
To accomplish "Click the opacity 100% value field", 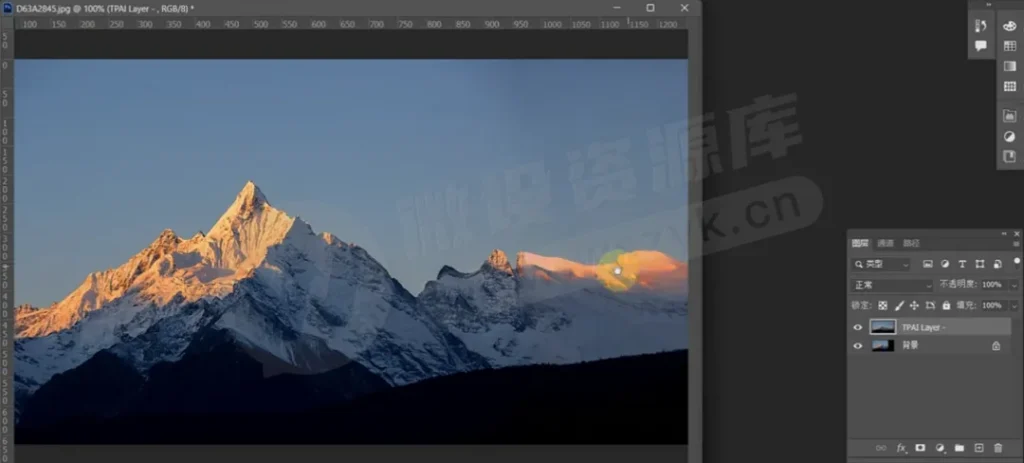I will [994, 285].
